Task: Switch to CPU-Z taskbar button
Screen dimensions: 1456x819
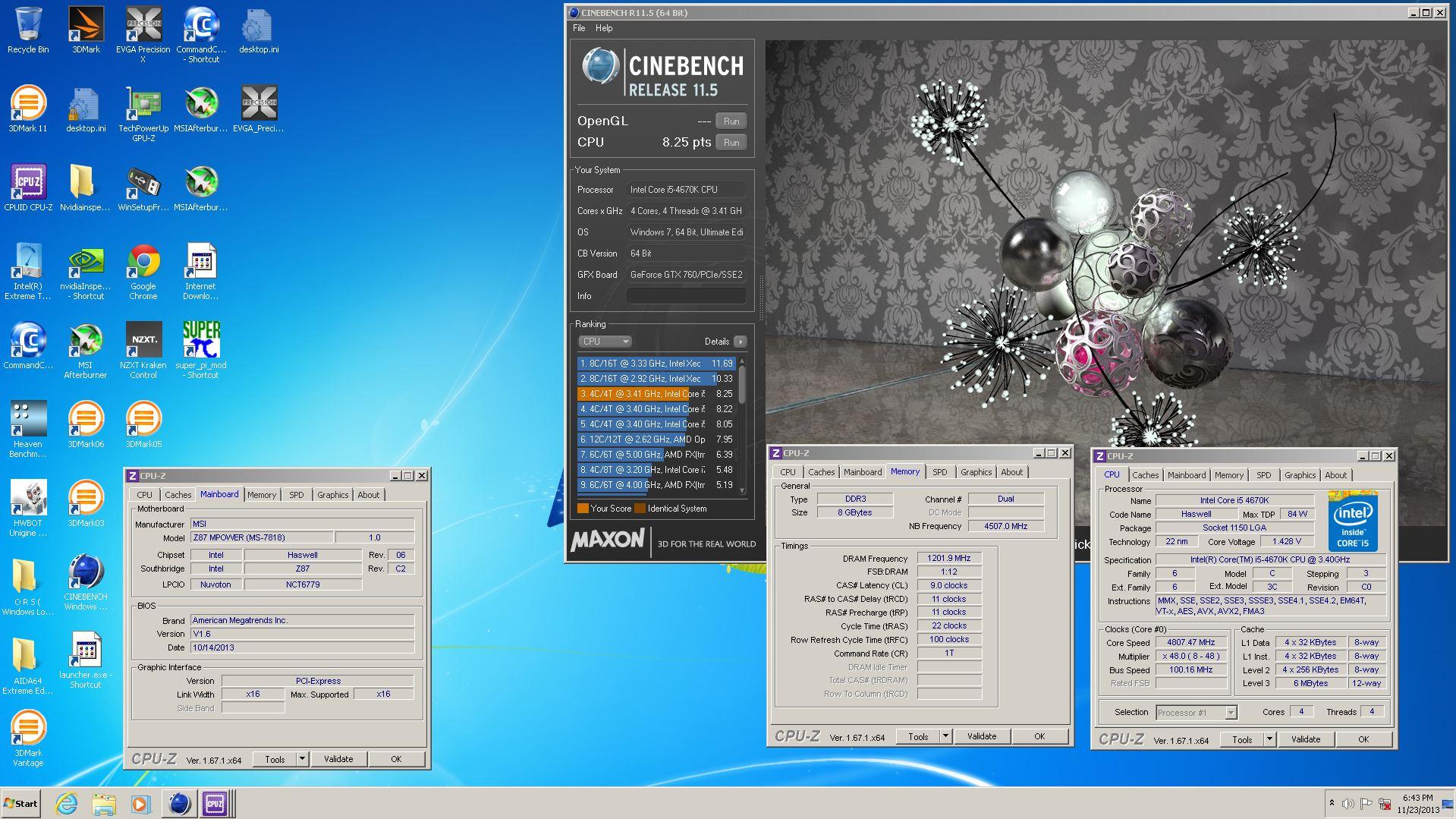Action: pos(215,804)
